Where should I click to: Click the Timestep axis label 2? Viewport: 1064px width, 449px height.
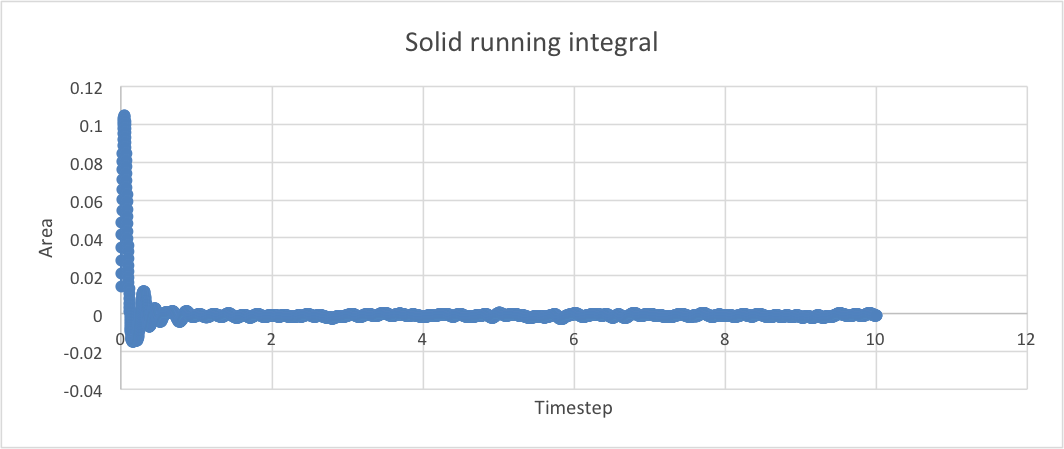point(271,340)
